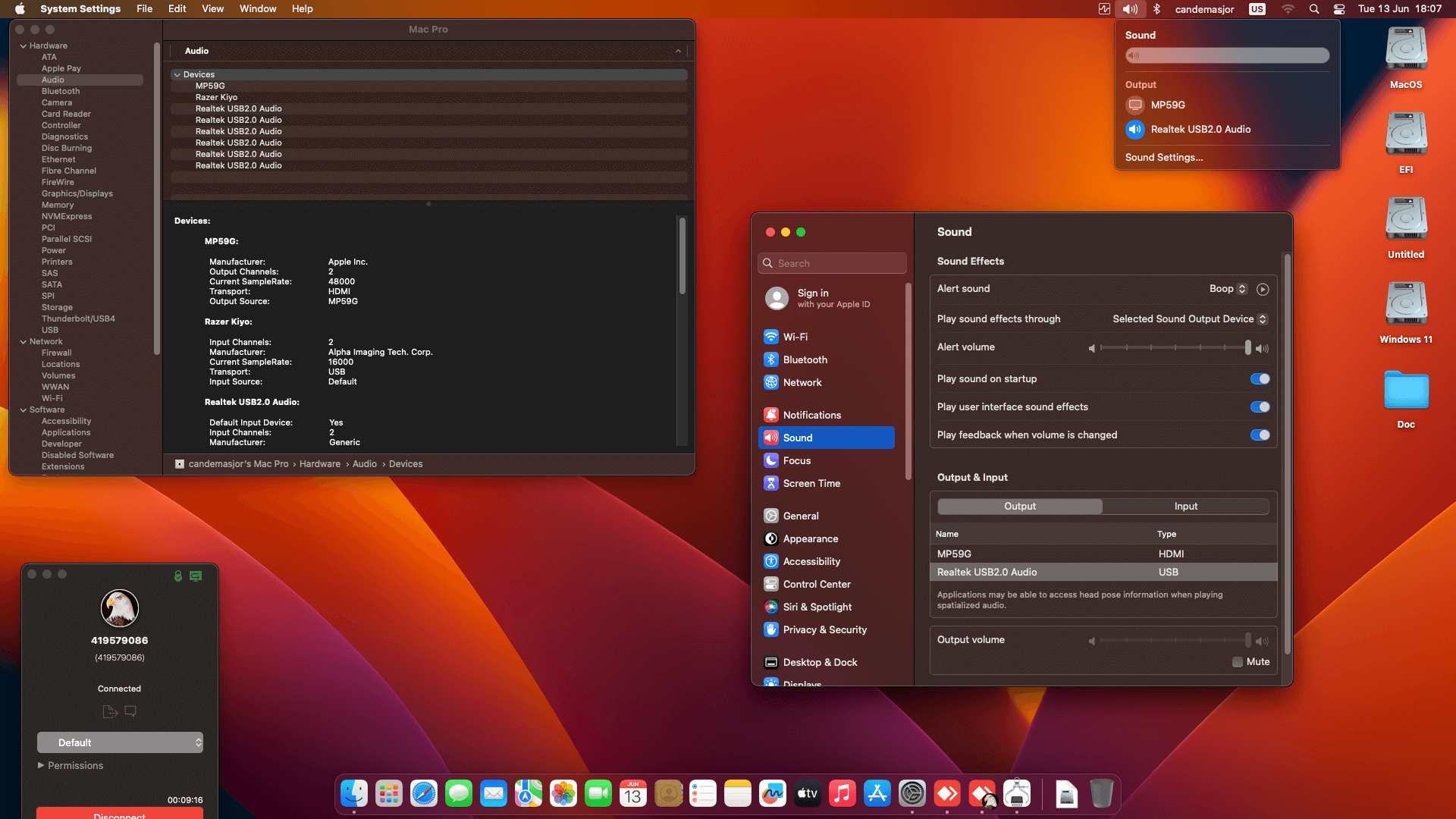Open the Default profile dropdown in AnyDesk
Screen dimensions: 1456x819
pyautogui.click(x=120, y=742)
